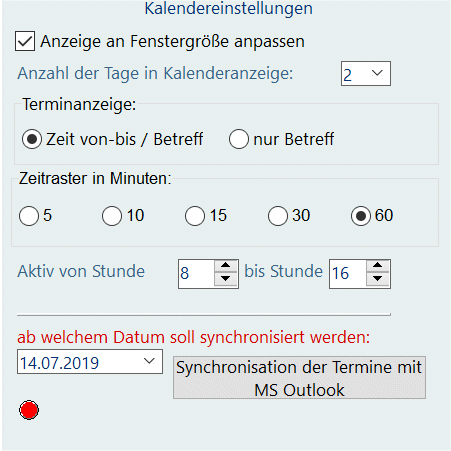Set Zeitraster to 5 minutes
The height and width of the screenshot is (451, 451).
coord(29,216)
